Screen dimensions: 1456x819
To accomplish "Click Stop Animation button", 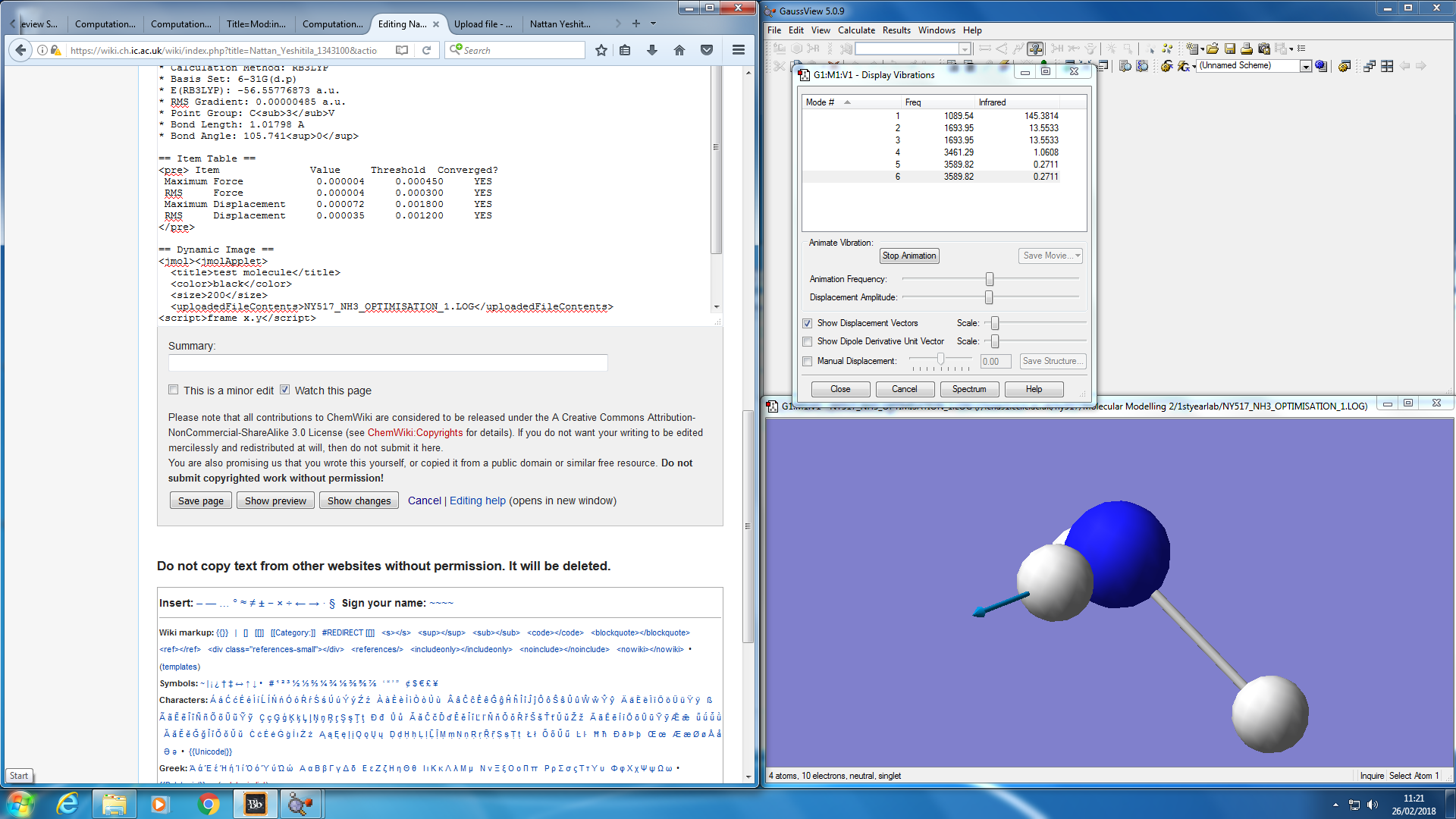I will pos(909,256).
